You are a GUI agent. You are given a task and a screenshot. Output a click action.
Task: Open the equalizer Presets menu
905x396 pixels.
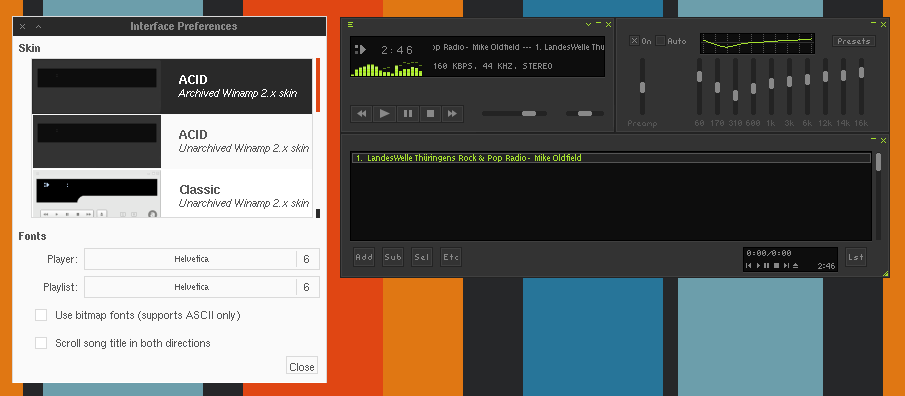coord(854,41)
